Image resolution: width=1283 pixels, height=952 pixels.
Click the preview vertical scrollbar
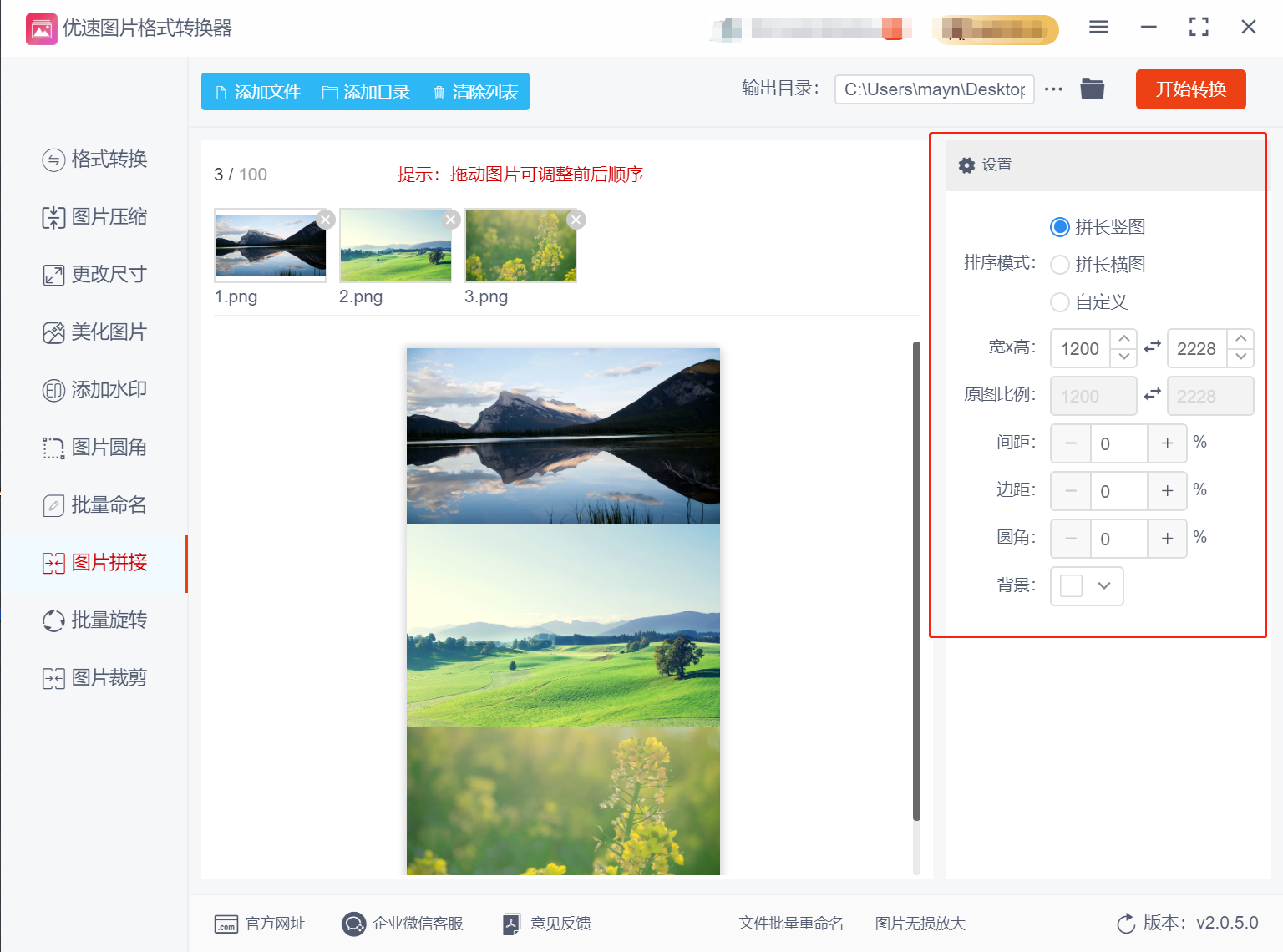click(x=916, y=581)
